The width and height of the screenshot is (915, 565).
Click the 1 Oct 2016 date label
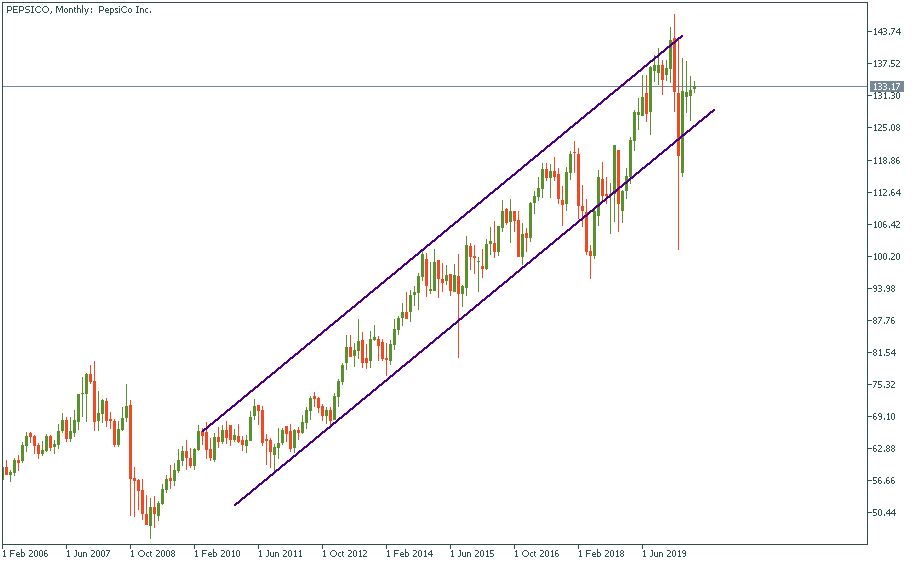(x=537, y=552)
